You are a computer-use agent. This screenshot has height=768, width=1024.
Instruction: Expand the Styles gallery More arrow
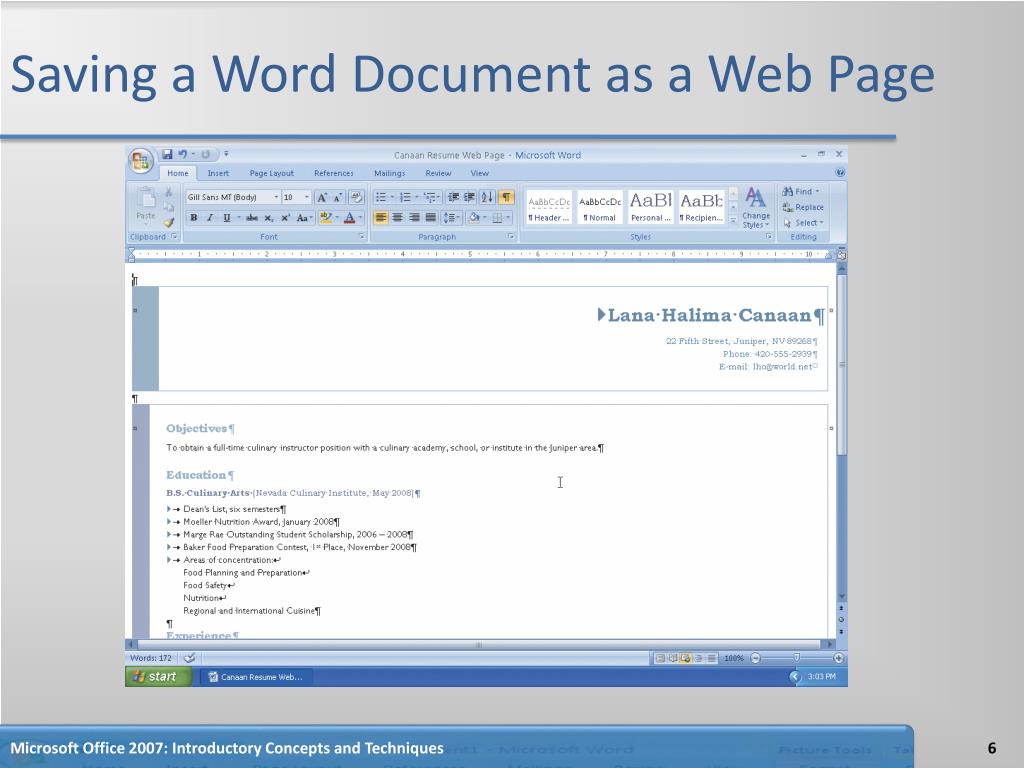pyautogui.click(x=733, y=223)
